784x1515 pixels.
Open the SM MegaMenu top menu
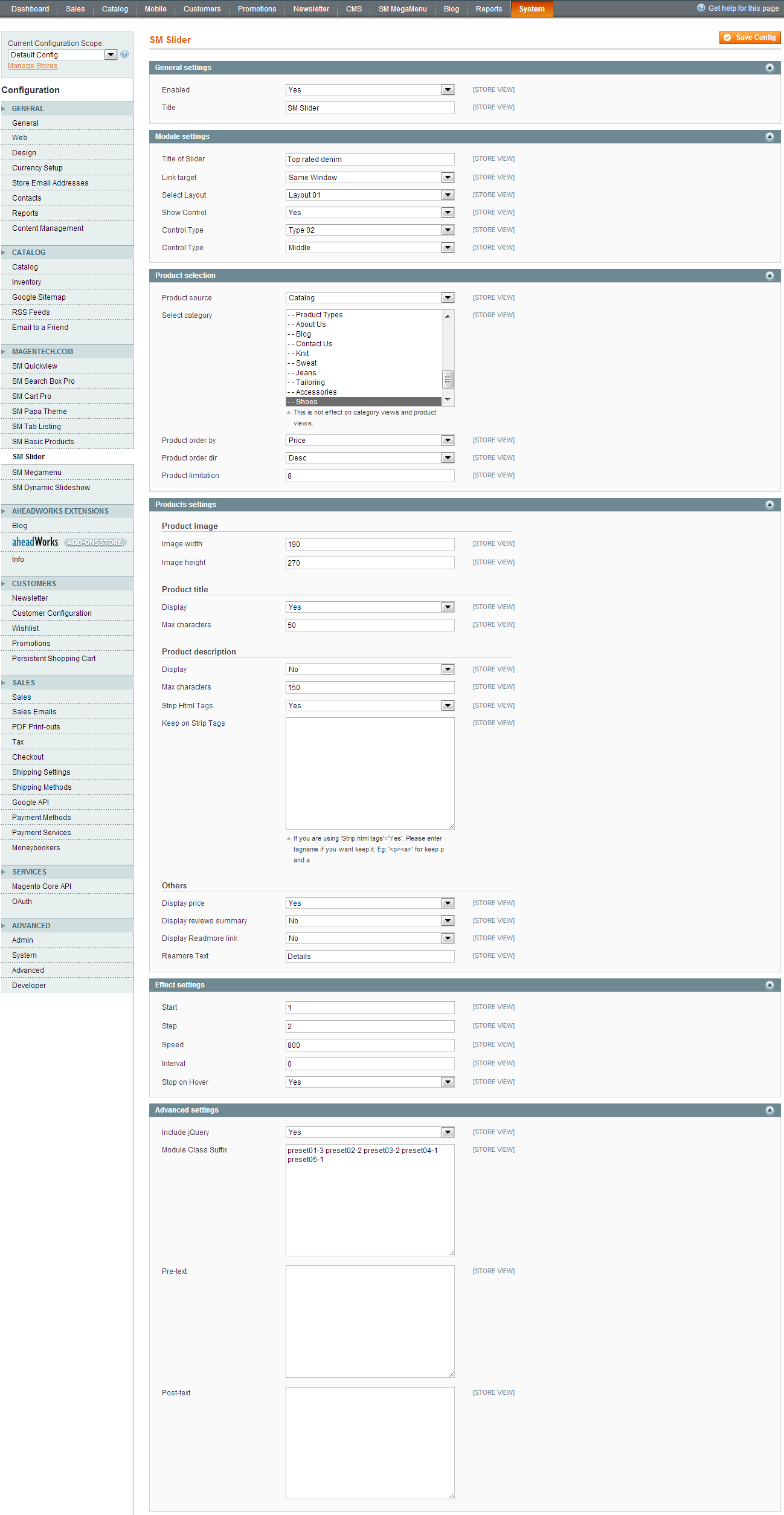tap(402, 9)
